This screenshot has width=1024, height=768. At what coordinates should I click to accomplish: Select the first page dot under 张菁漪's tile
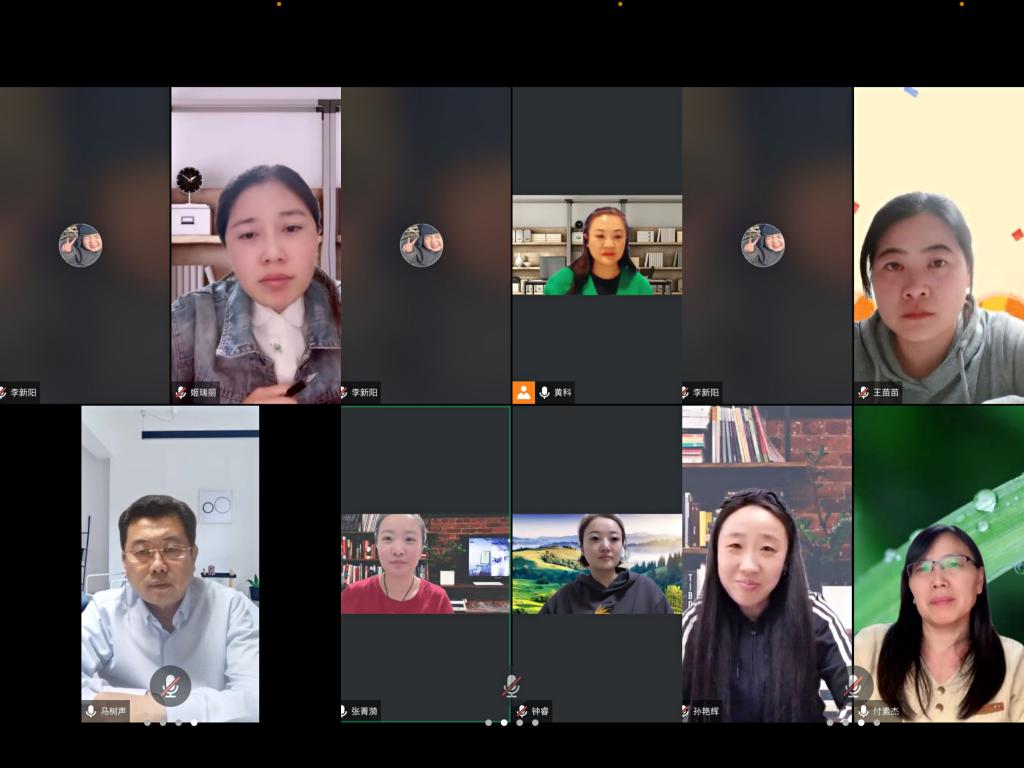(x=488, y=723)
